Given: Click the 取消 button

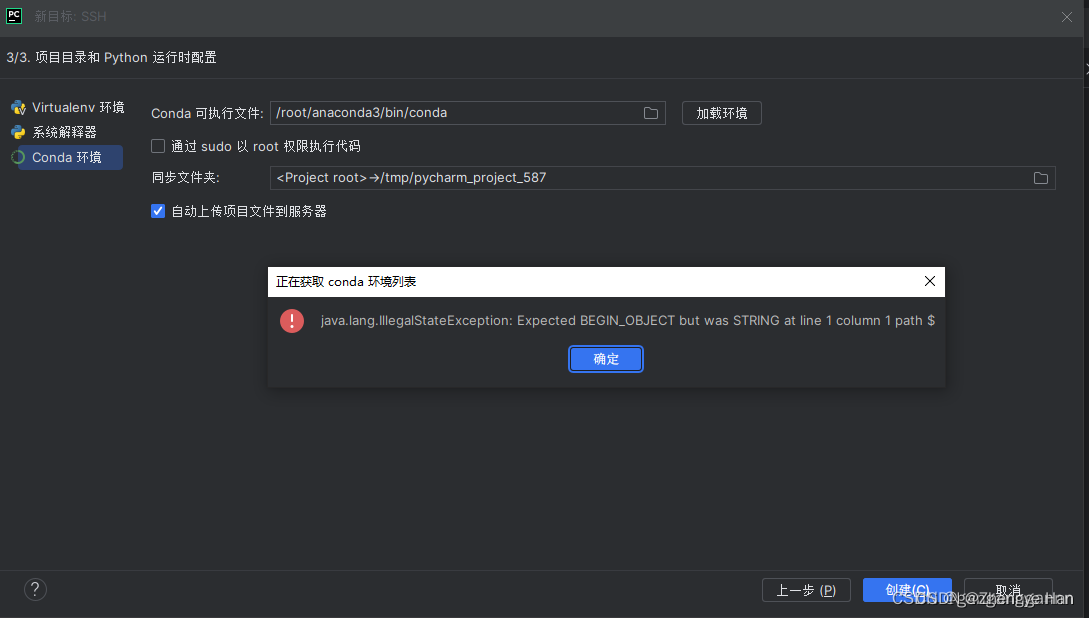Looking at the screenshot, I should [1007, 589].
